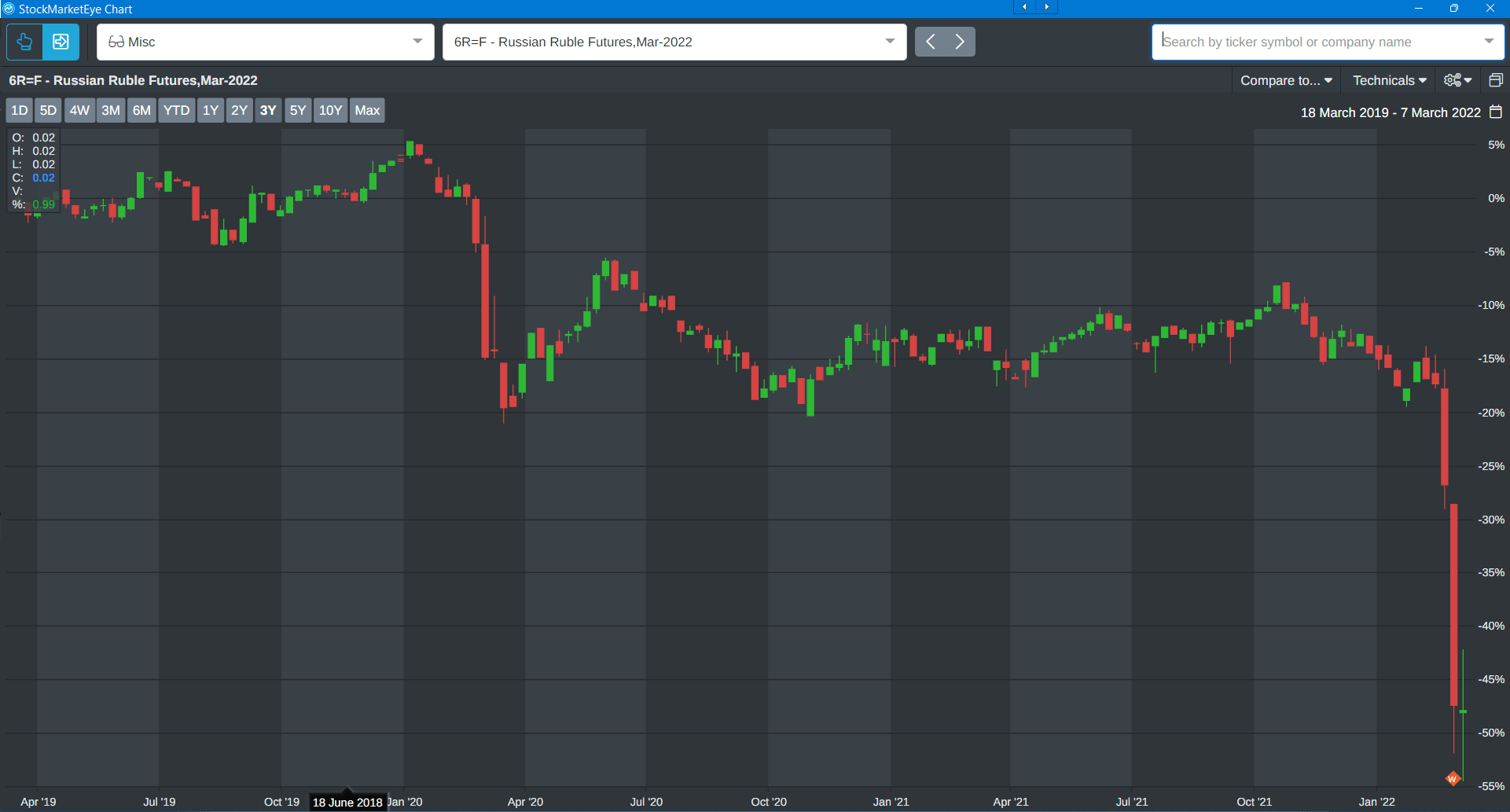Set chart range to 6M
1510x812 pixels.
point(141,110)
